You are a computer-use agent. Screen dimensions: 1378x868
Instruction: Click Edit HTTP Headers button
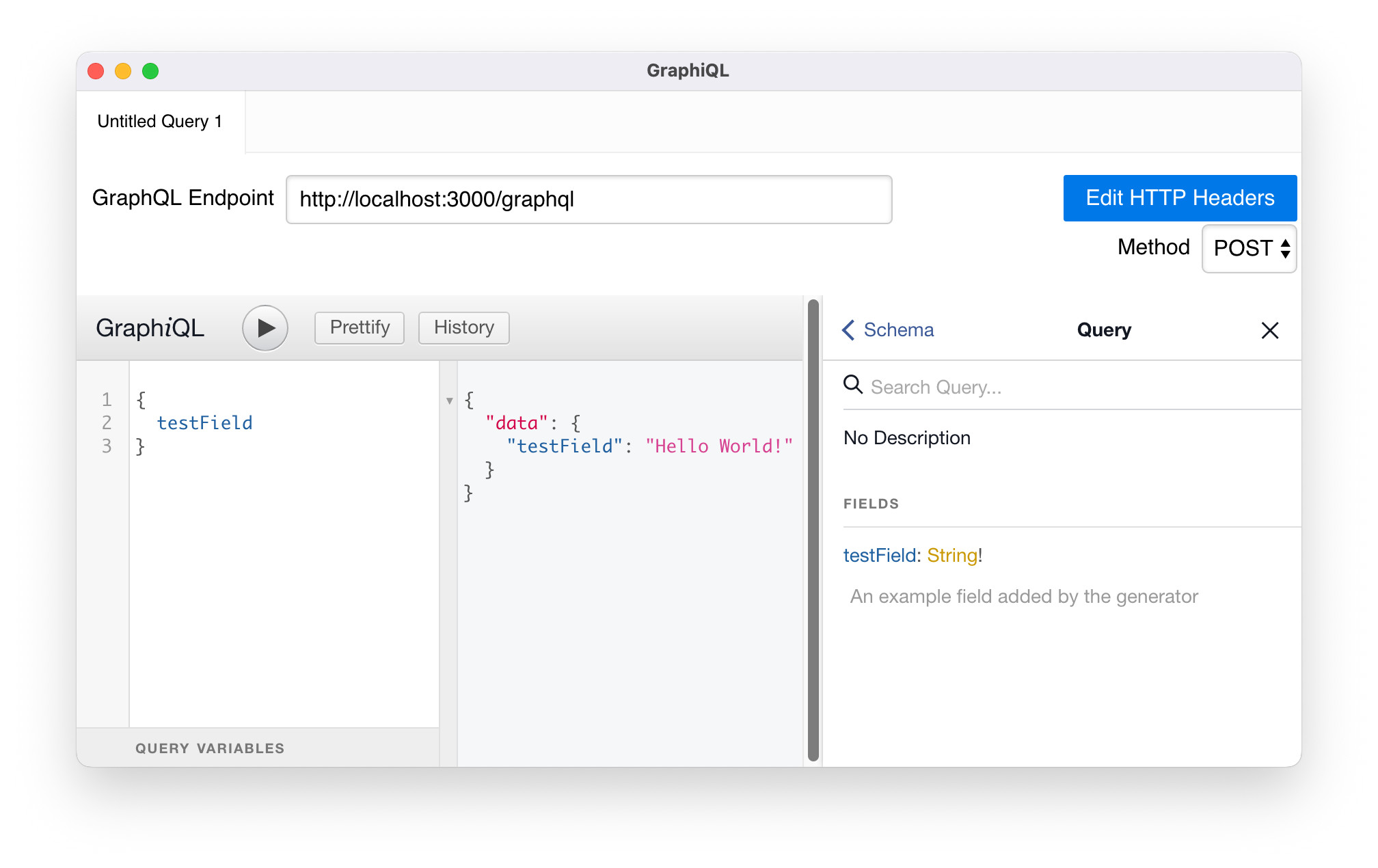click(1179, 198)
